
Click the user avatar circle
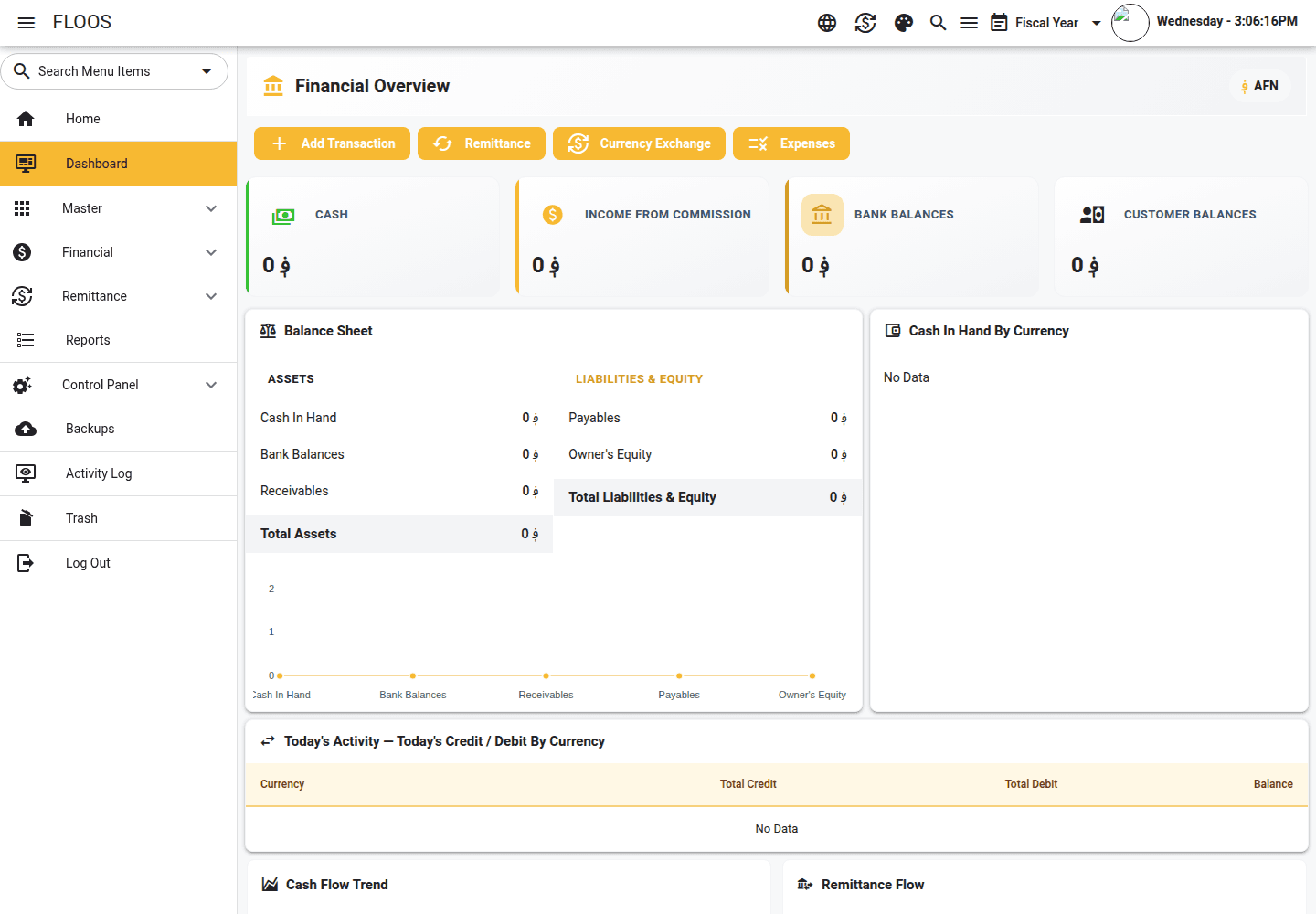[x=1130, y=23]
